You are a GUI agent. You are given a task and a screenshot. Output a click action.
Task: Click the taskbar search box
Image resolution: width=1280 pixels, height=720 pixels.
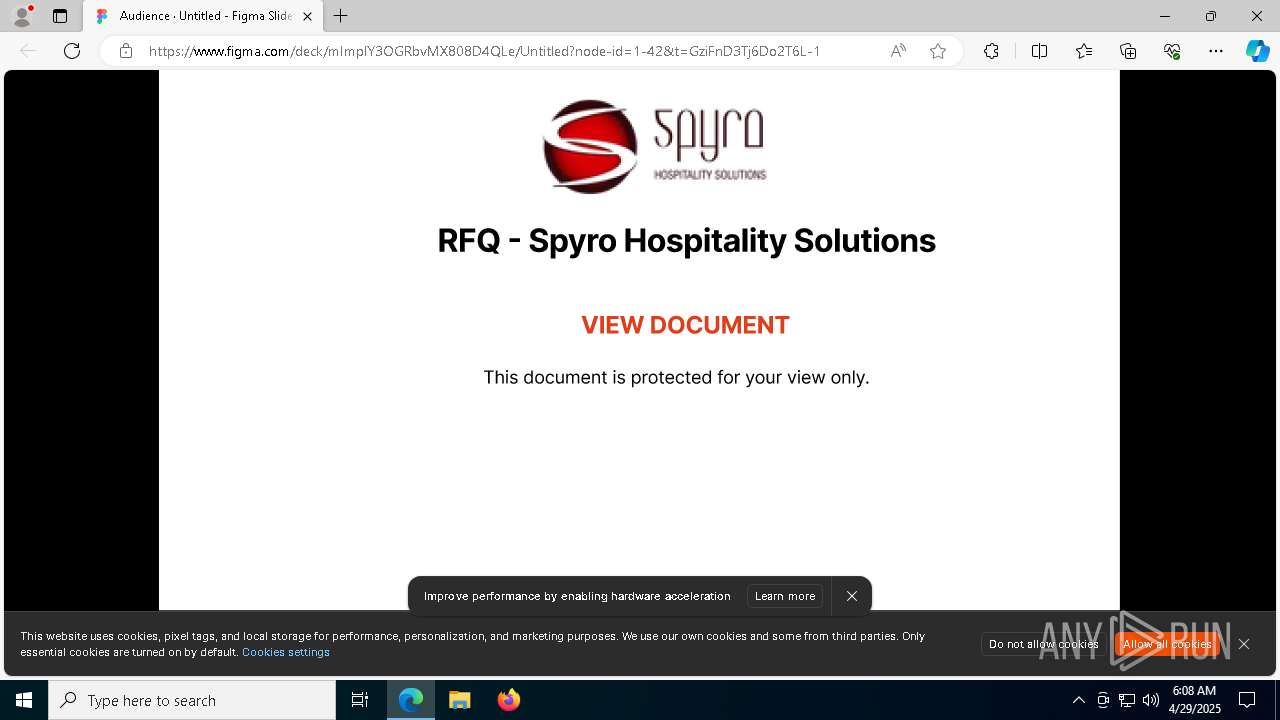pos(192,700)
